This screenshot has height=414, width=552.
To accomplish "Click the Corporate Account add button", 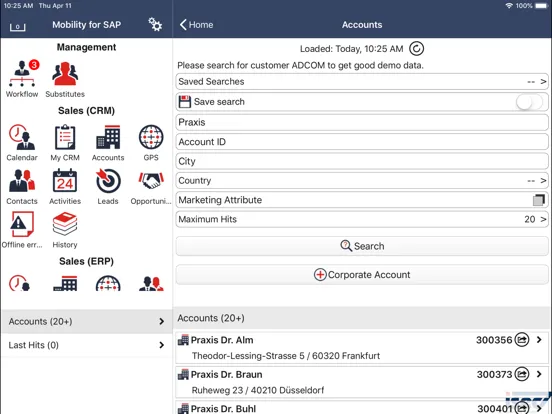I will 362,275.
